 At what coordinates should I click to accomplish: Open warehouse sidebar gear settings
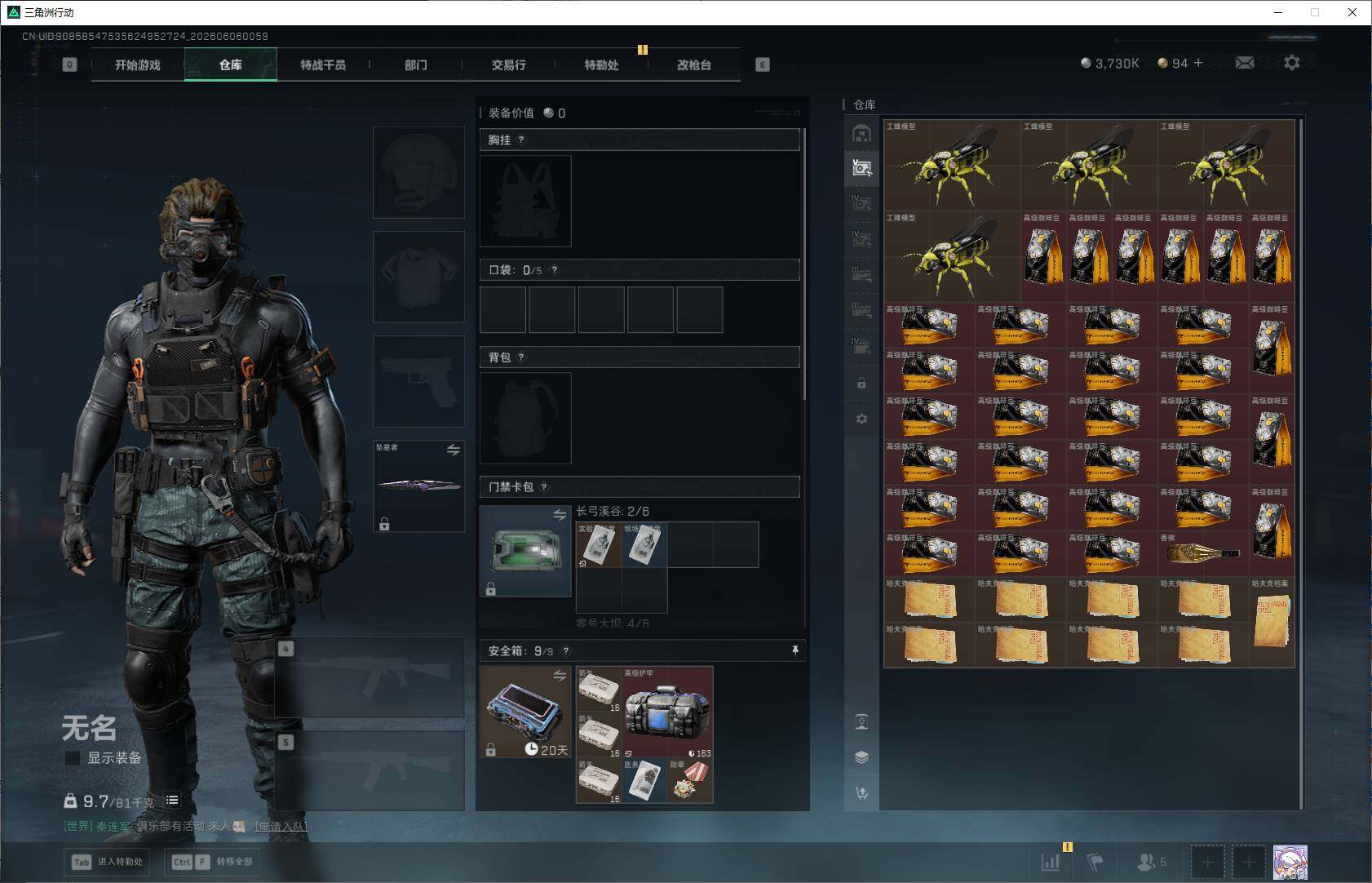click(x=861, y=419)
